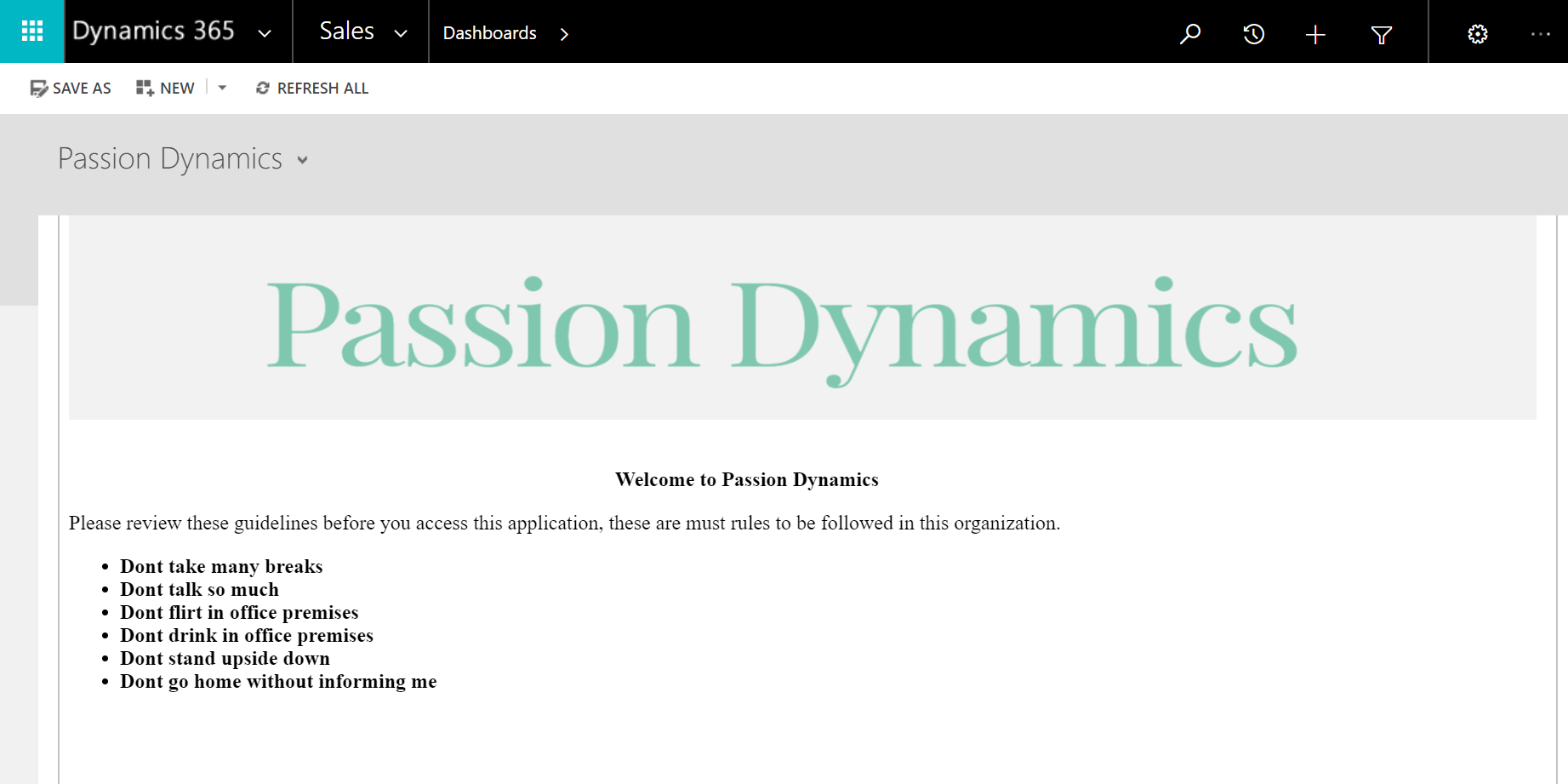Click the plus quick create icon
The width and height of the screenshot is (1568, 784).
1315,34
